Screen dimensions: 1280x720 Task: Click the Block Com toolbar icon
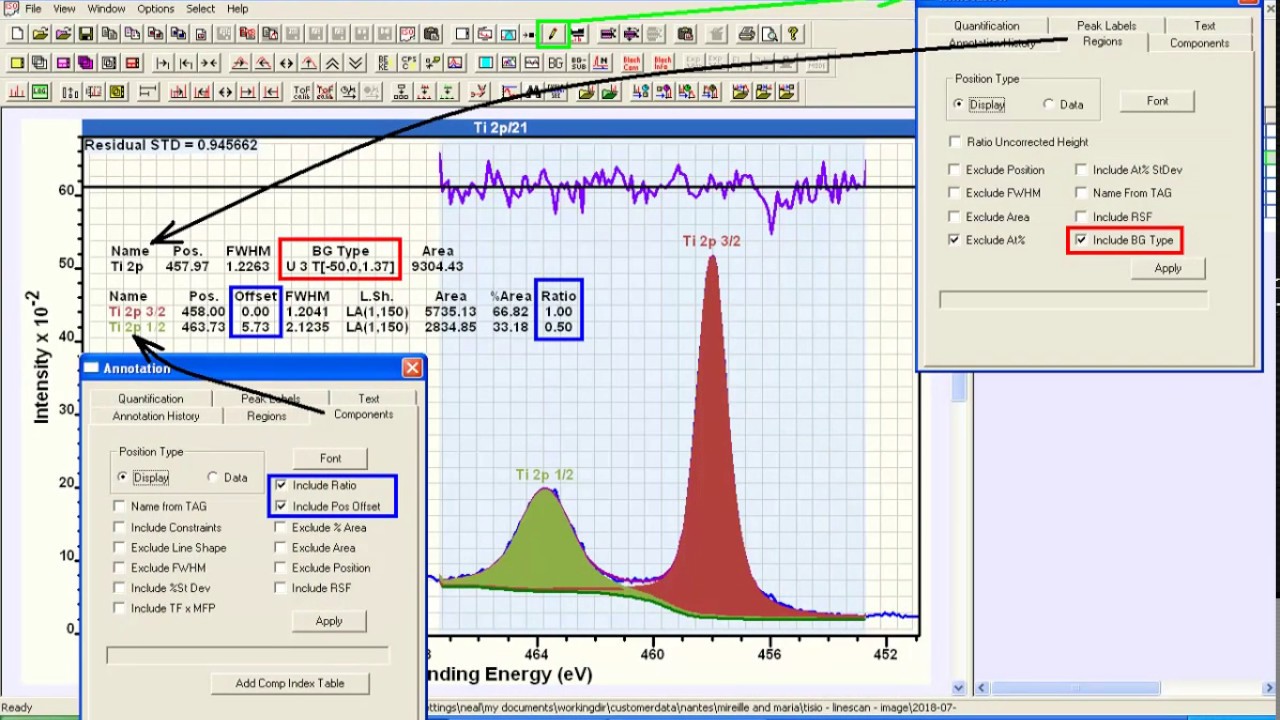631,63
